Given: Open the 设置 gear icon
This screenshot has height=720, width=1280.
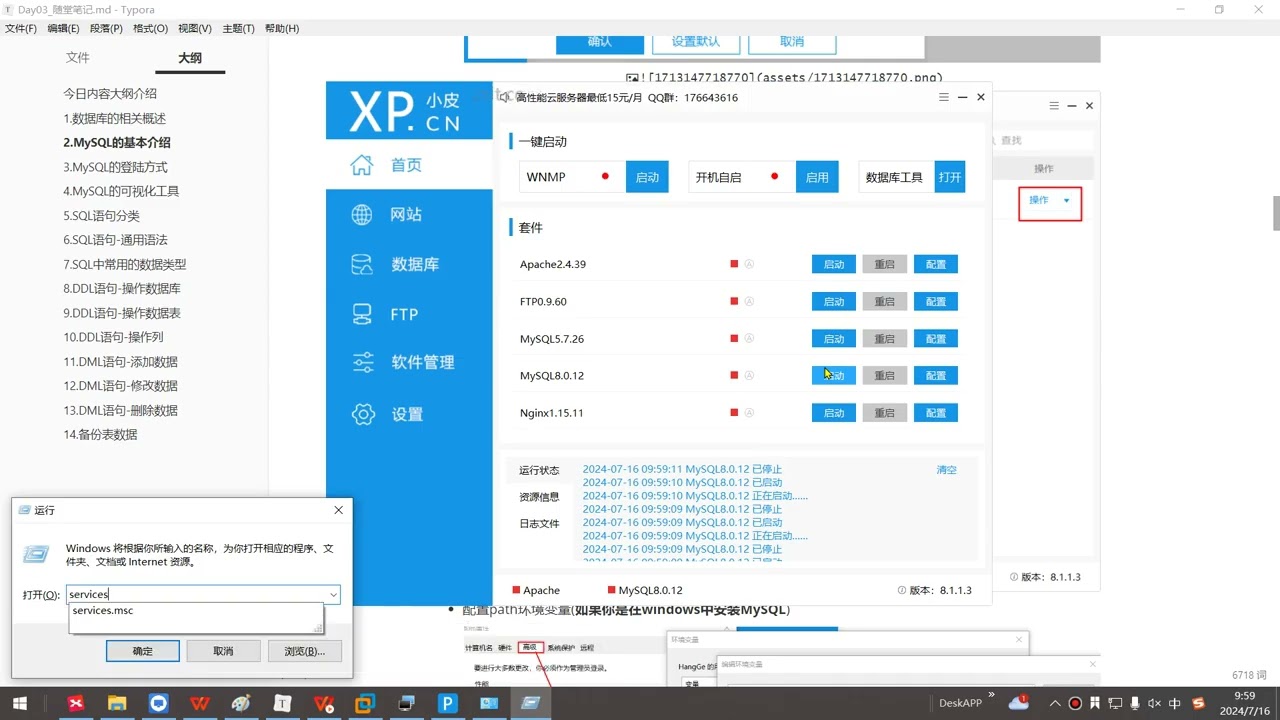Looking at the screenshot, I should 363,414.
